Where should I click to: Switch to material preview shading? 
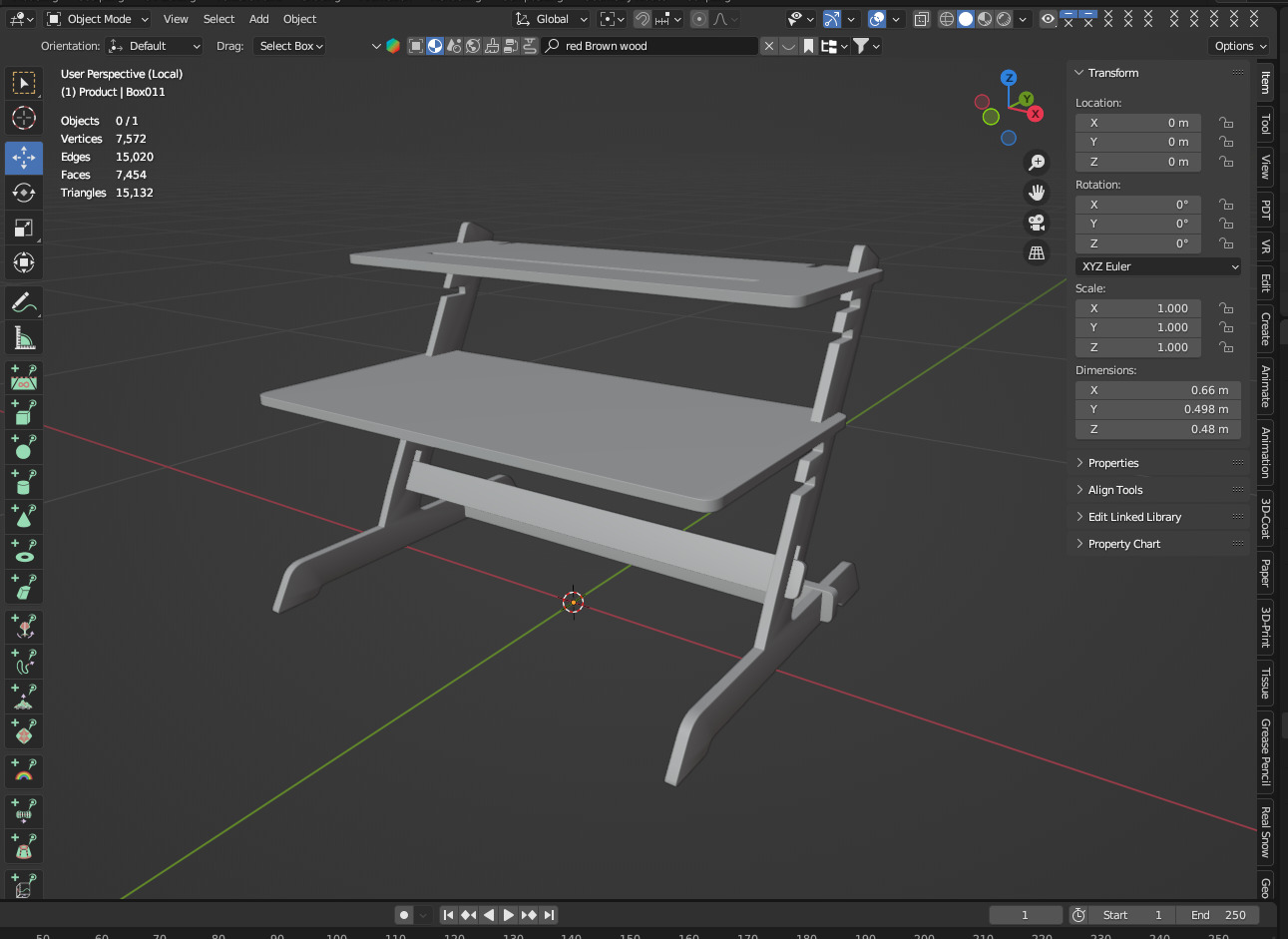click(x=985, y=19)
